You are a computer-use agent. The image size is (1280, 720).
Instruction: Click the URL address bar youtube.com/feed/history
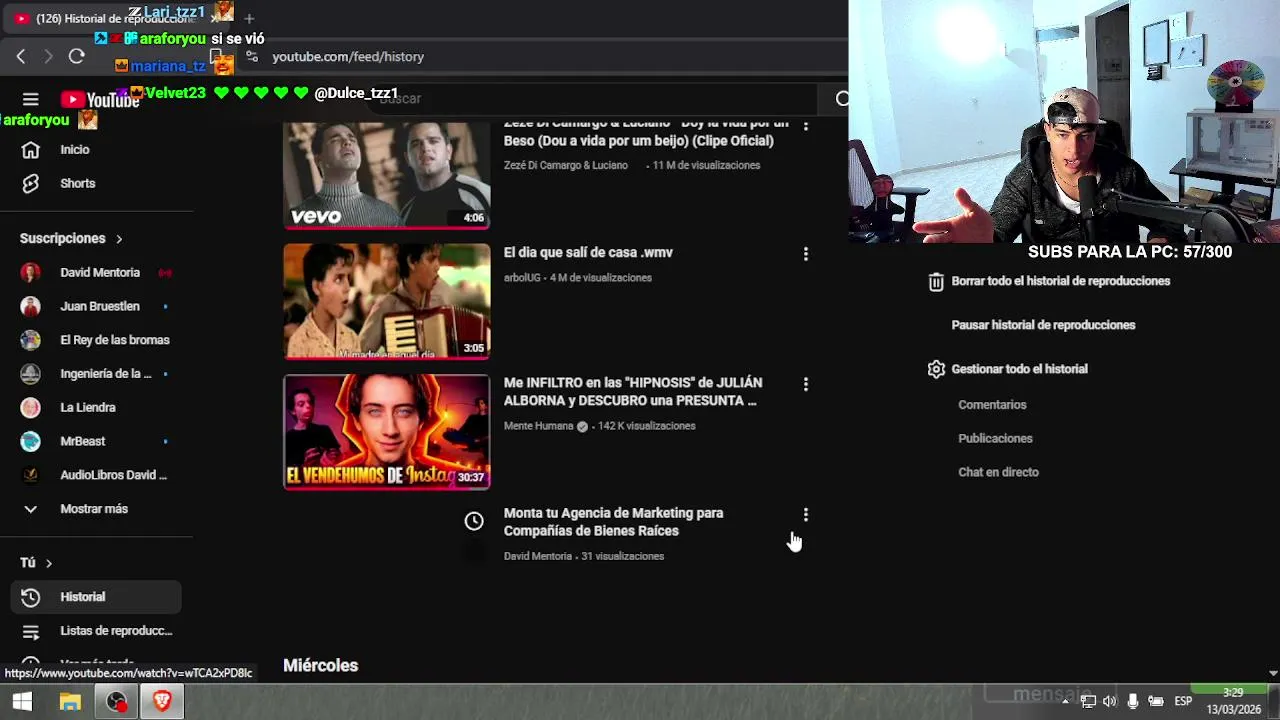coord(348,57)
